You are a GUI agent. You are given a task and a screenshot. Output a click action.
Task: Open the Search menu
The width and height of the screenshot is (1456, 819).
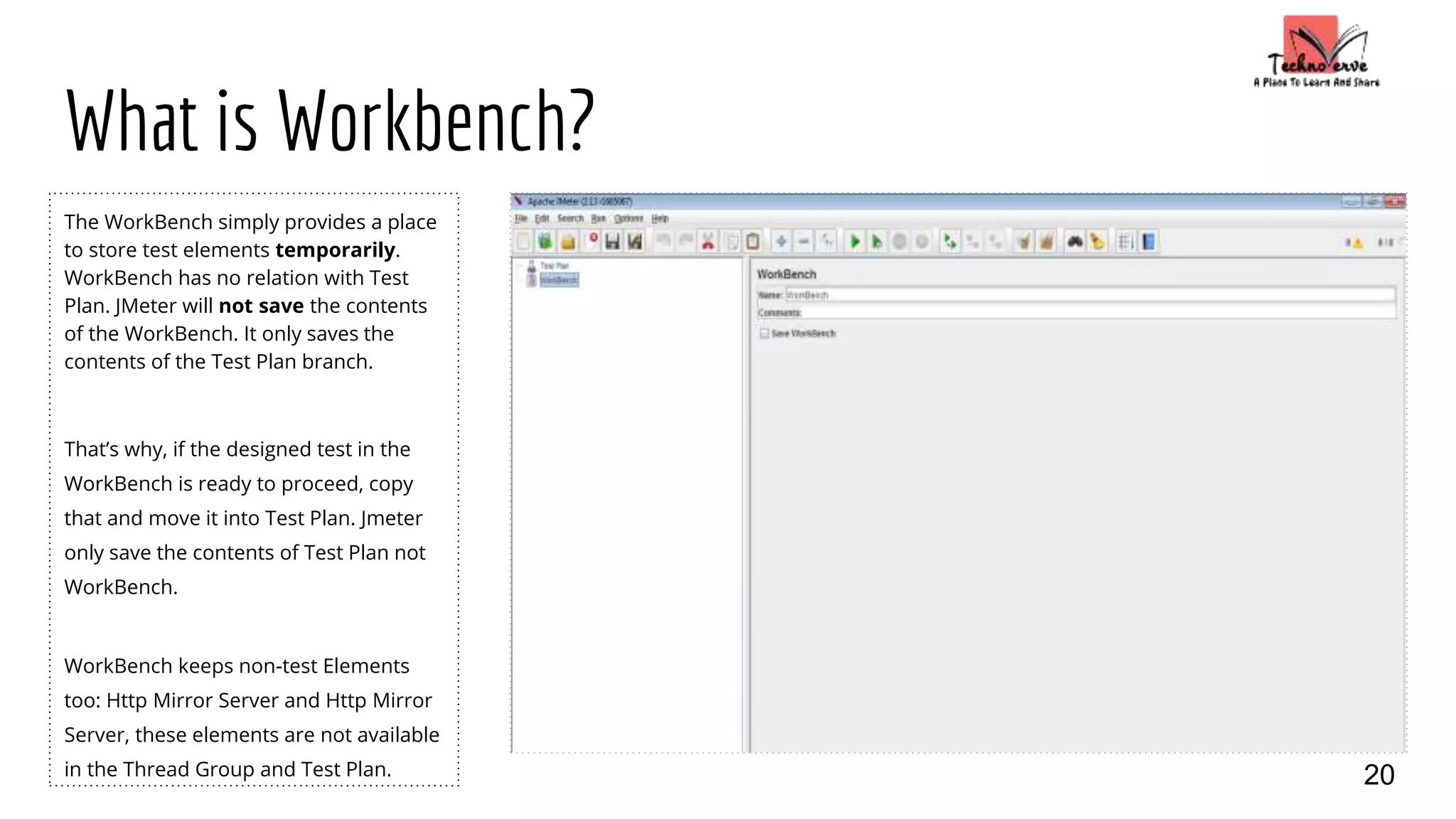pyautogui.click(x=570, y=218)
